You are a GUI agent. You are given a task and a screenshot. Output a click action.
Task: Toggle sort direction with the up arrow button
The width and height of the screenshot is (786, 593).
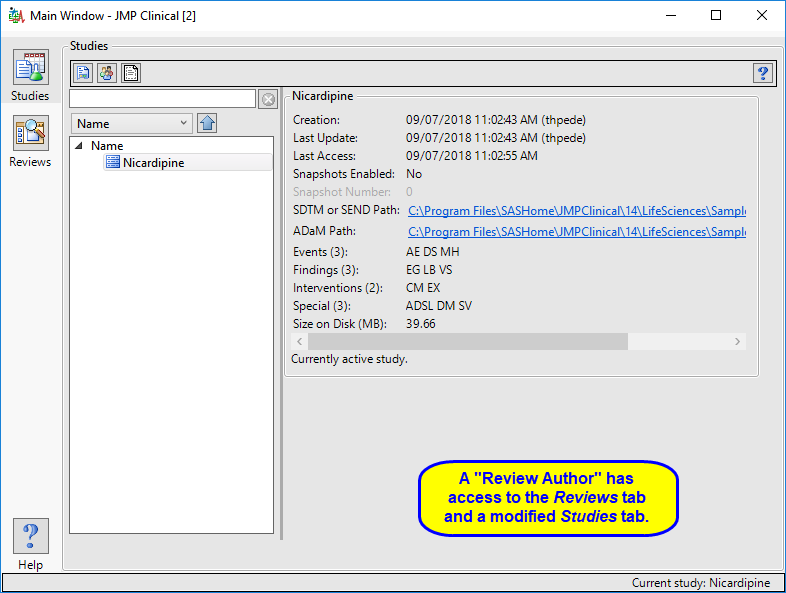coord(207,123)
